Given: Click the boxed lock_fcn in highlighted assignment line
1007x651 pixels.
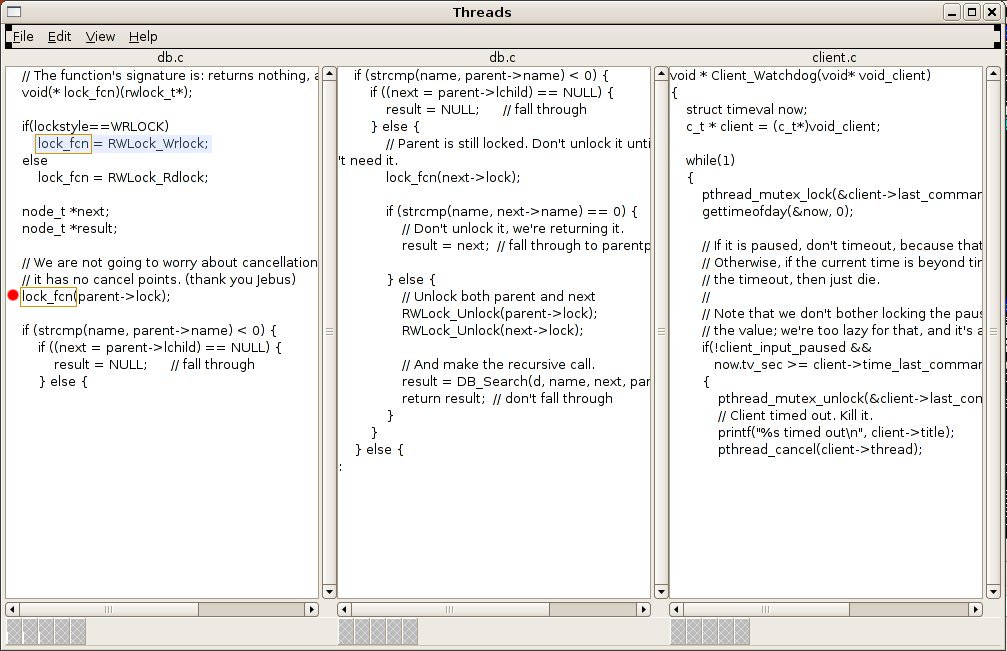Looking at the screenshot, I should [63, 144].
